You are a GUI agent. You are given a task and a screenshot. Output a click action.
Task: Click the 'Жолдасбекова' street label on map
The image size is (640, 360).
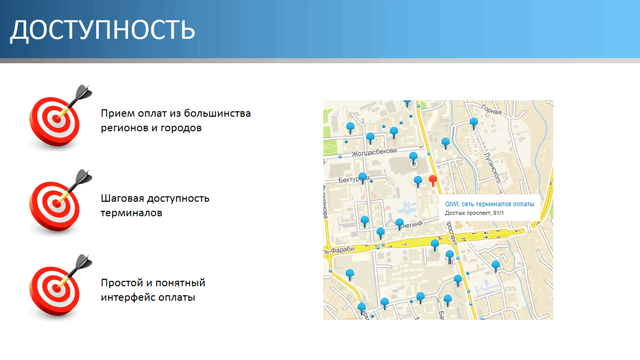coord(374,152)
